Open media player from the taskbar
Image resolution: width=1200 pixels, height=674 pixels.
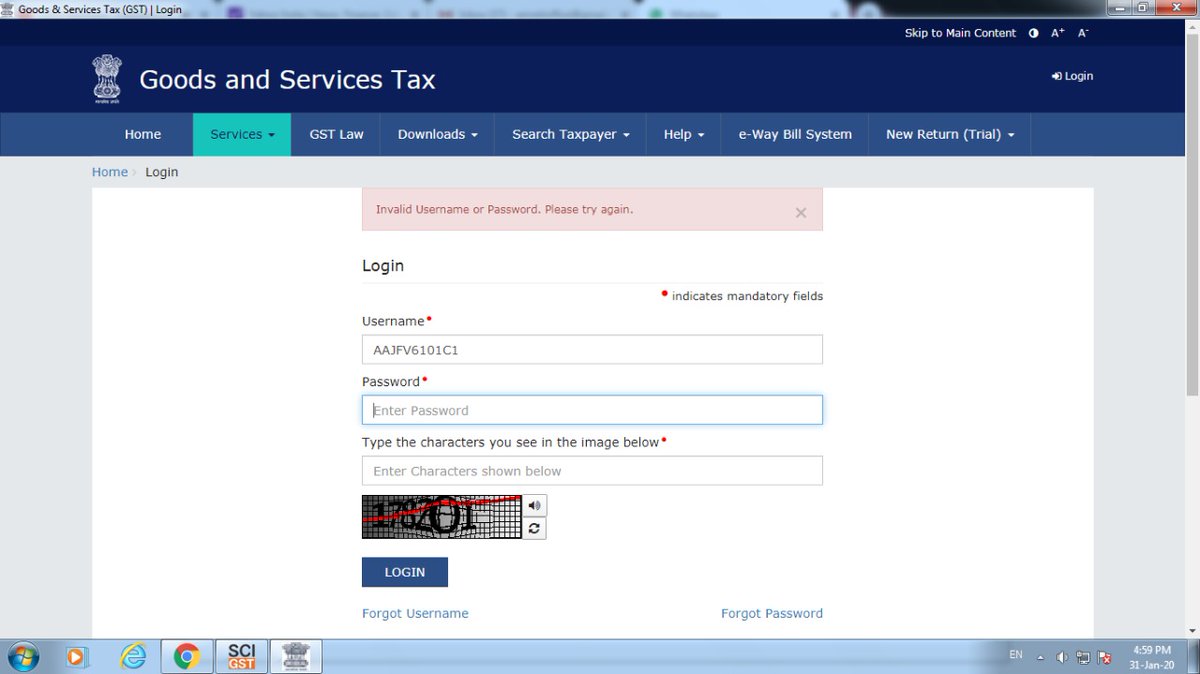[x=77, y=657]
